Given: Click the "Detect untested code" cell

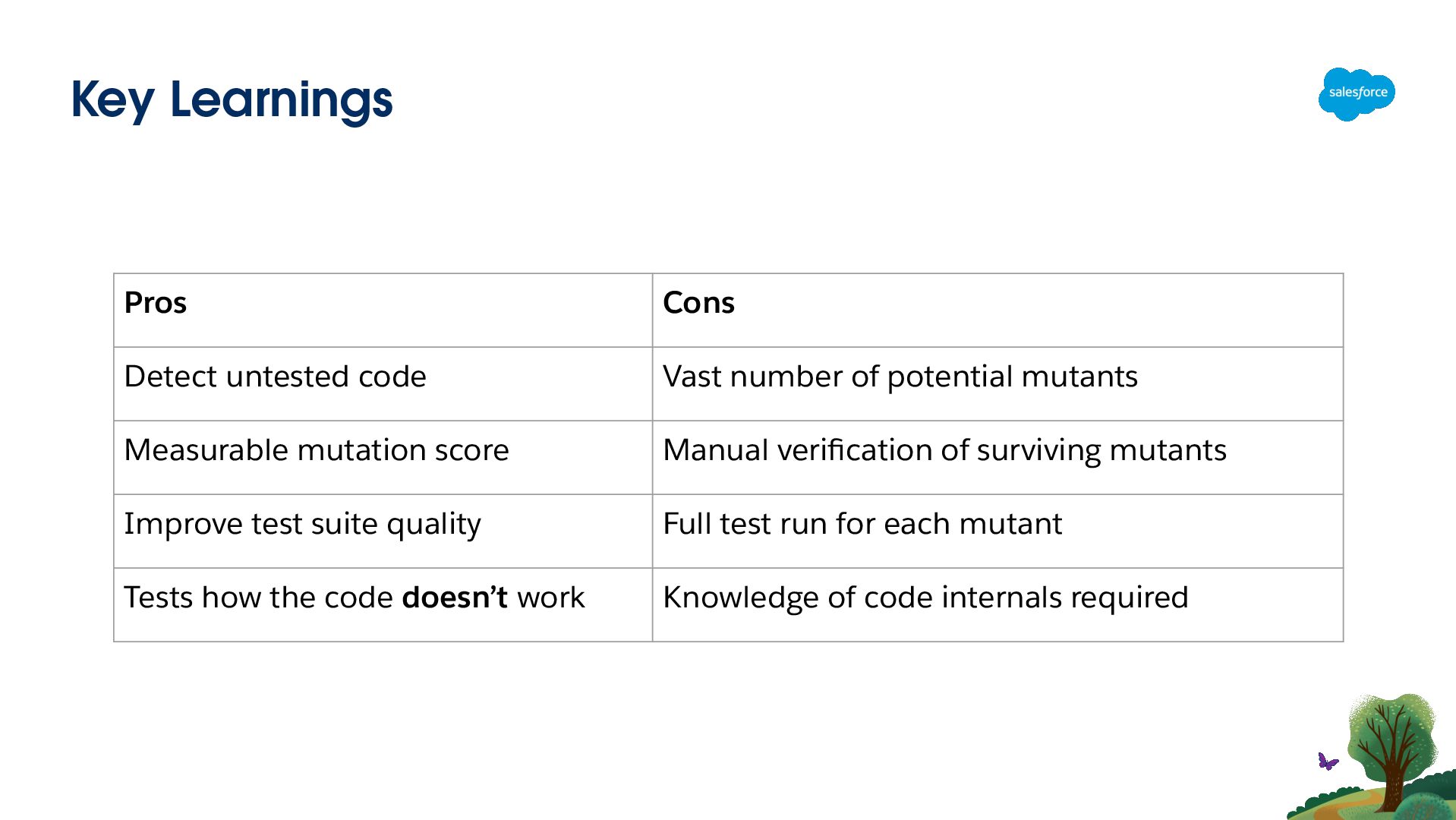Looking at the screenshot, I should point(275,377).
